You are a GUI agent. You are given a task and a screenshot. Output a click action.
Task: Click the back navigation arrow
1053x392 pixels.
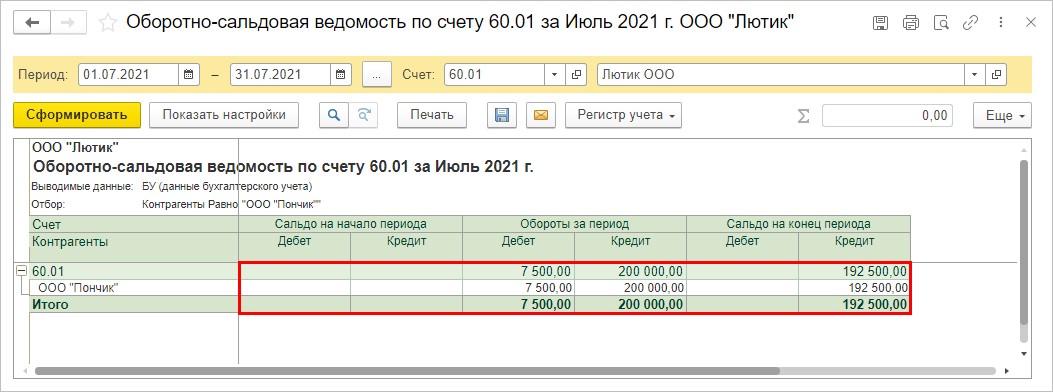[x=32, y=23]
